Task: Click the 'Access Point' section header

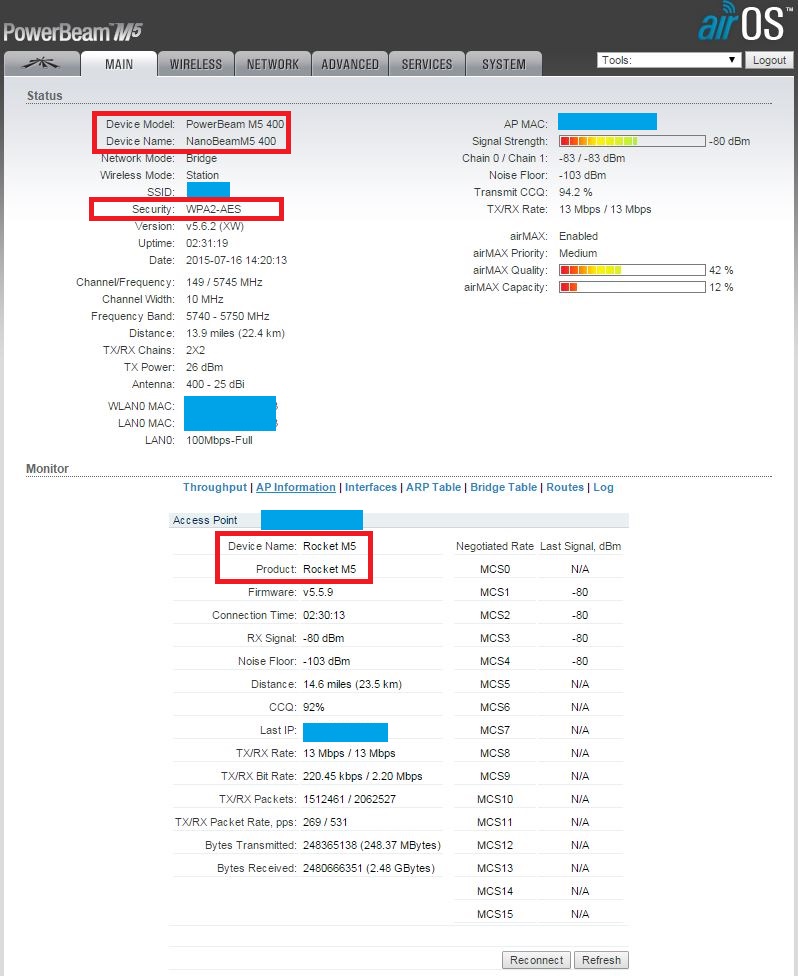Action: coord(205,520)
